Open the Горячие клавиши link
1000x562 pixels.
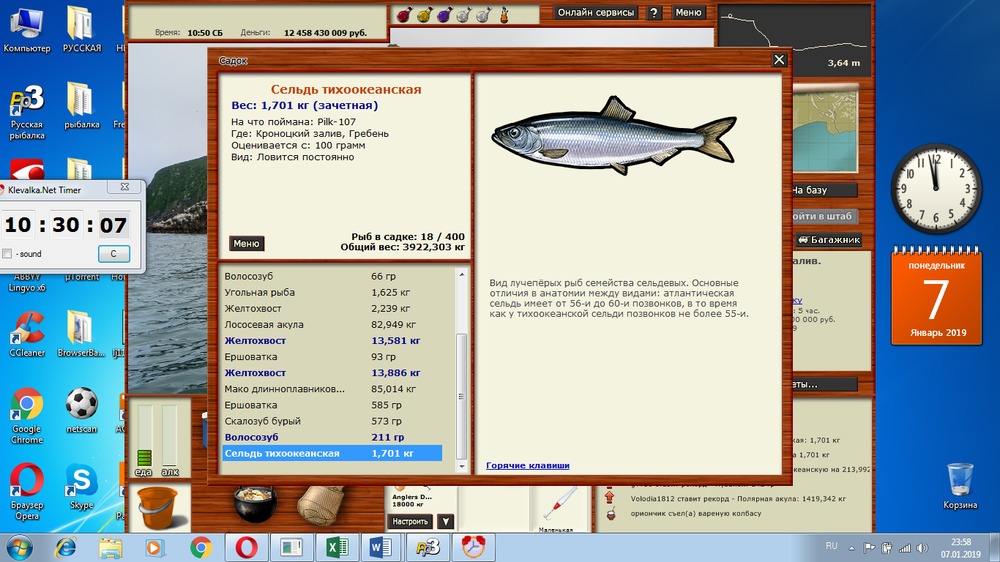pos(528,465)
